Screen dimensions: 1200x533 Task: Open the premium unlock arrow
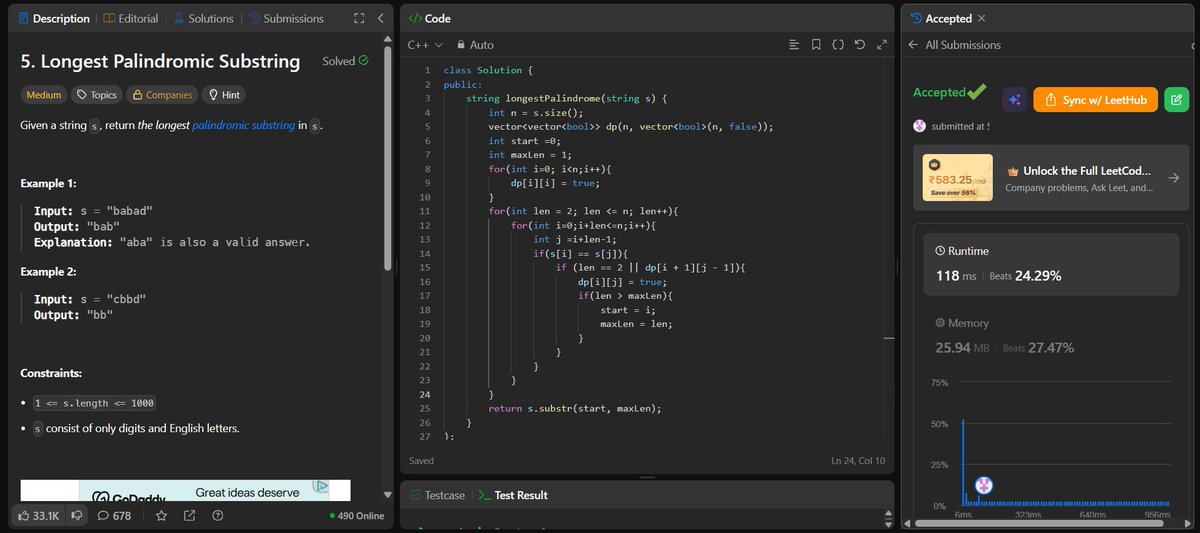(x=1173, y=177)
